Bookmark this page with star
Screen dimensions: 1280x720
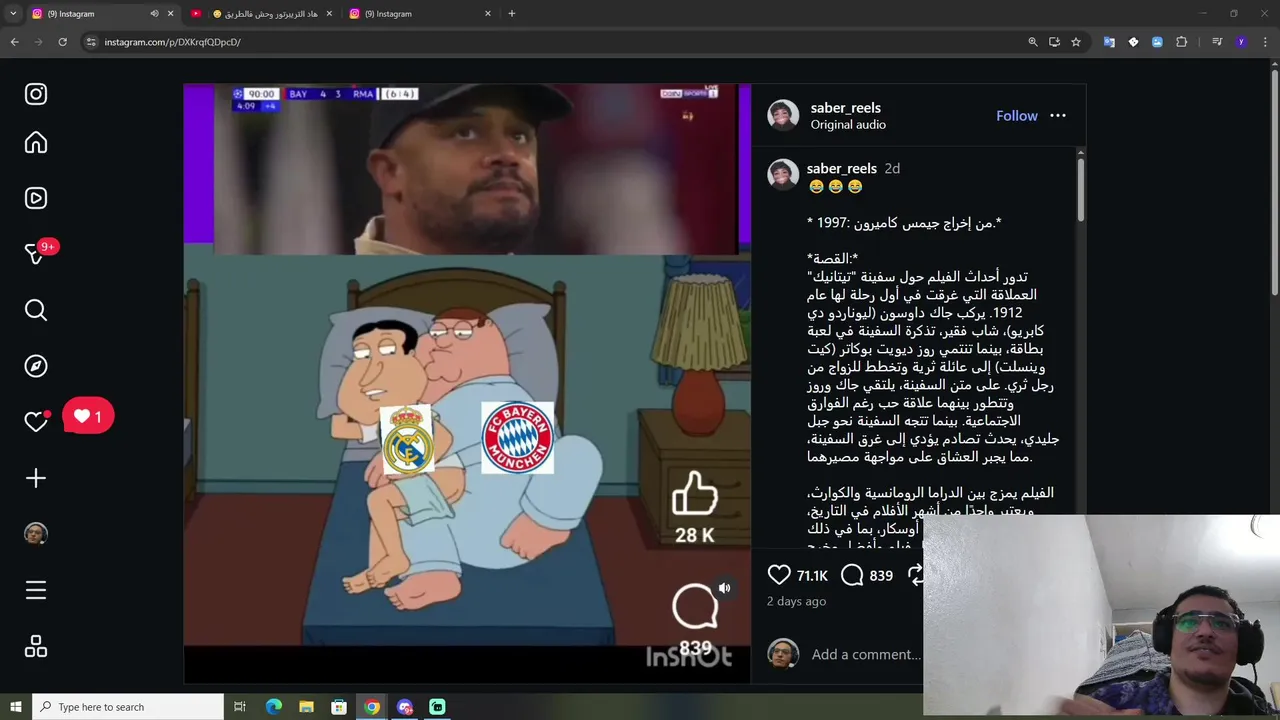tap(1076, 42)
